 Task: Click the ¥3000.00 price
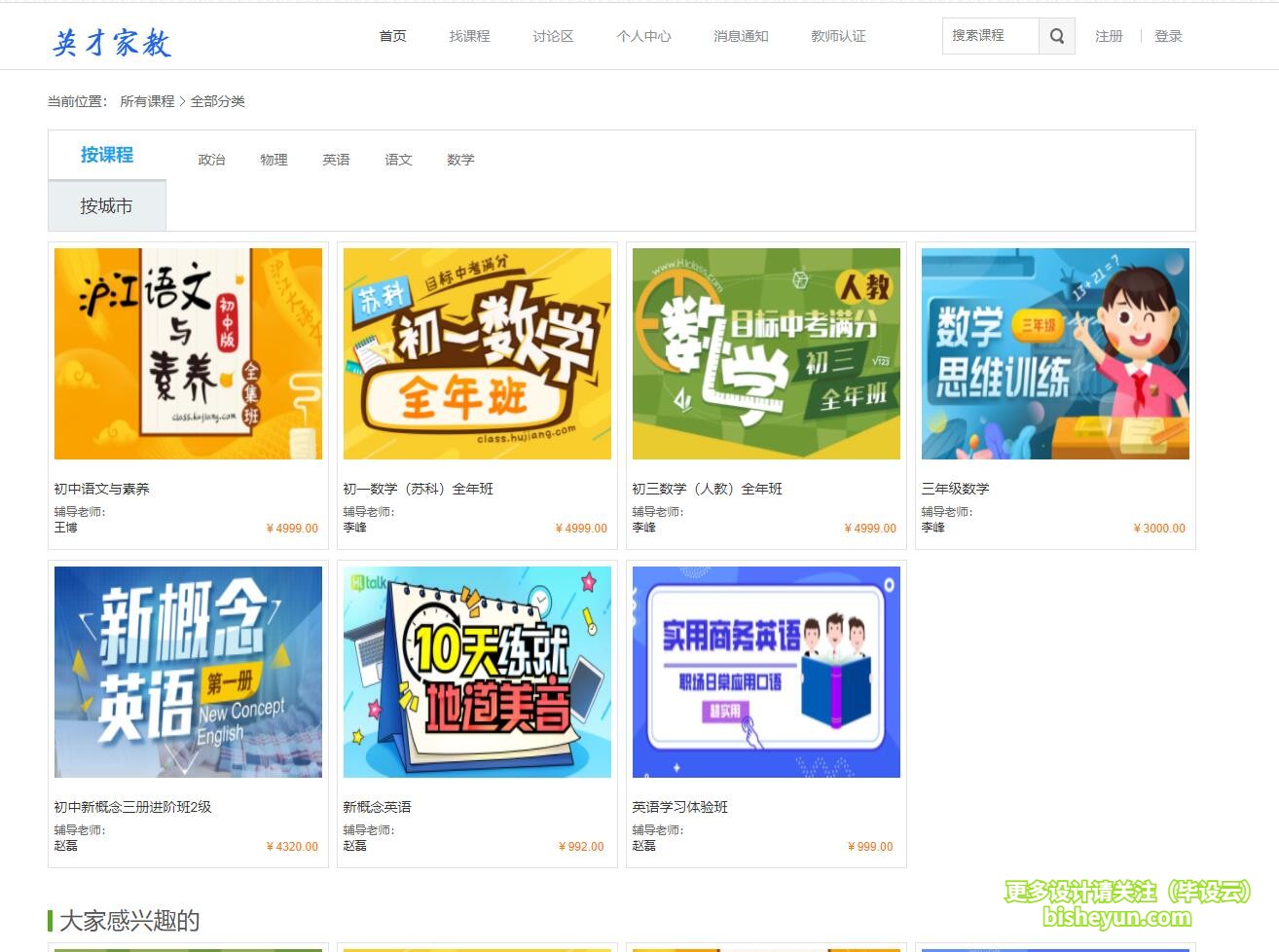1159,529
